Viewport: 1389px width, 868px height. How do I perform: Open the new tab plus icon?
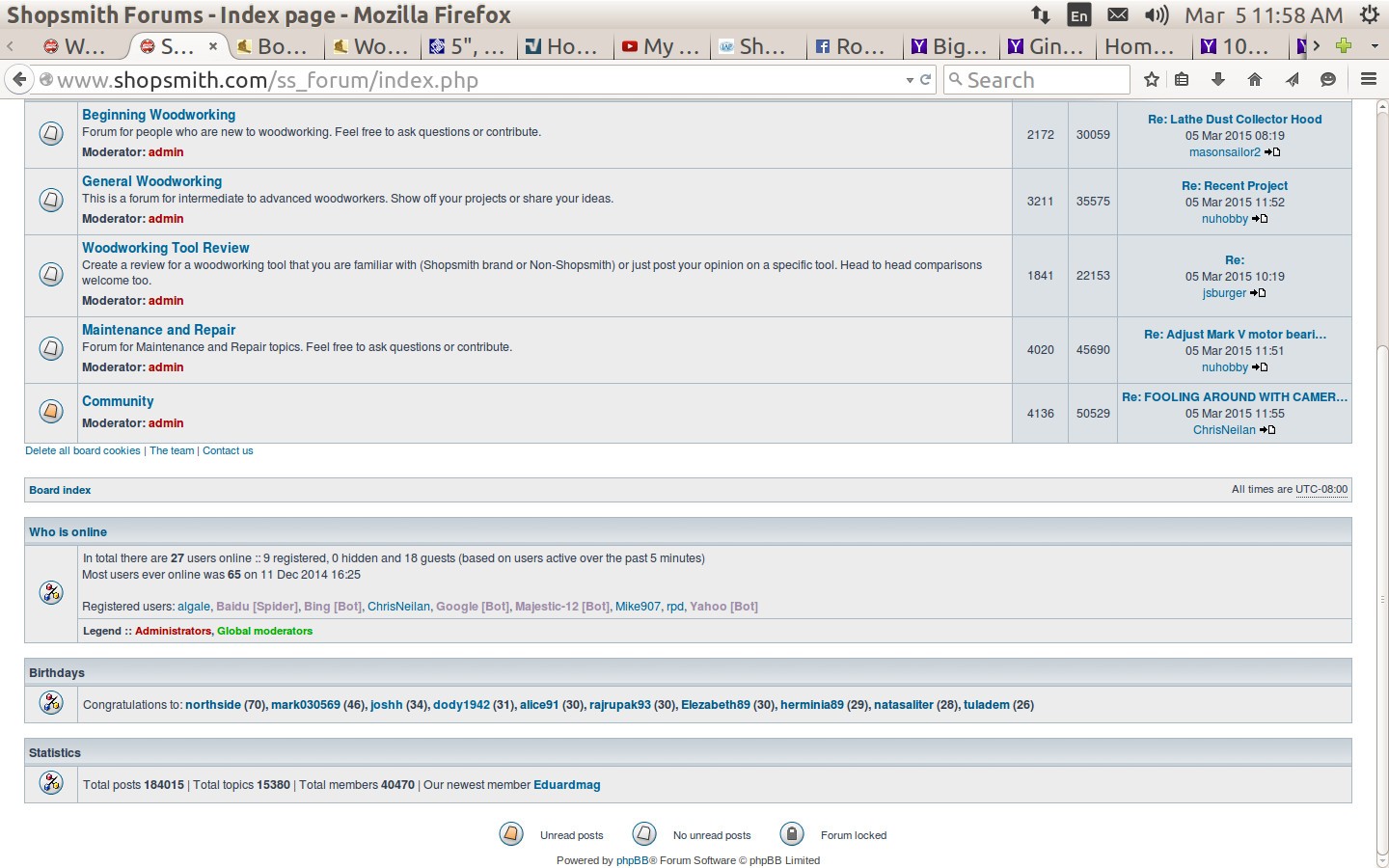tap(1344, 45)
